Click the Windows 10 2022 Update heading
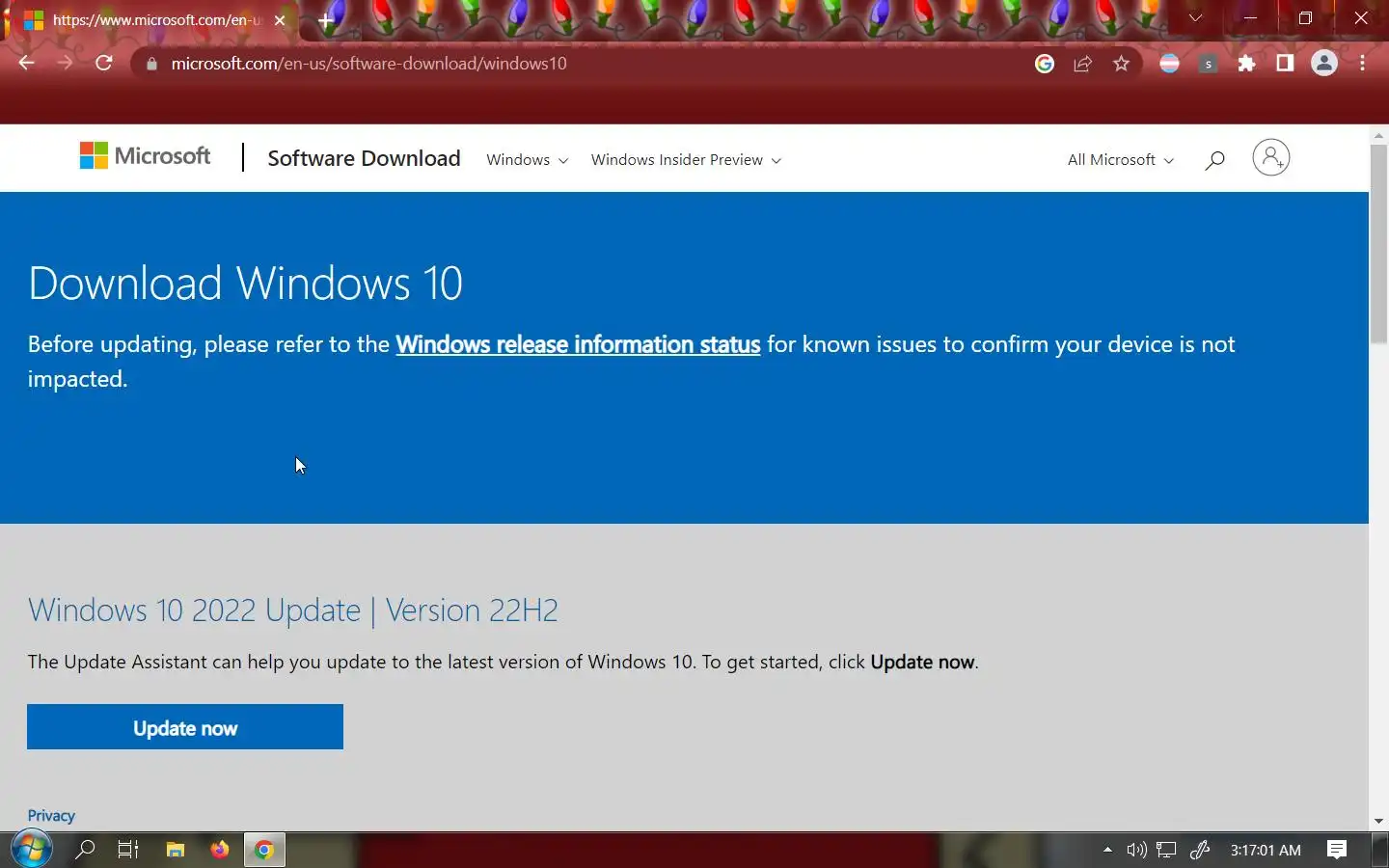This screenshot has height=868, width=1389. (x=293, y=610)
